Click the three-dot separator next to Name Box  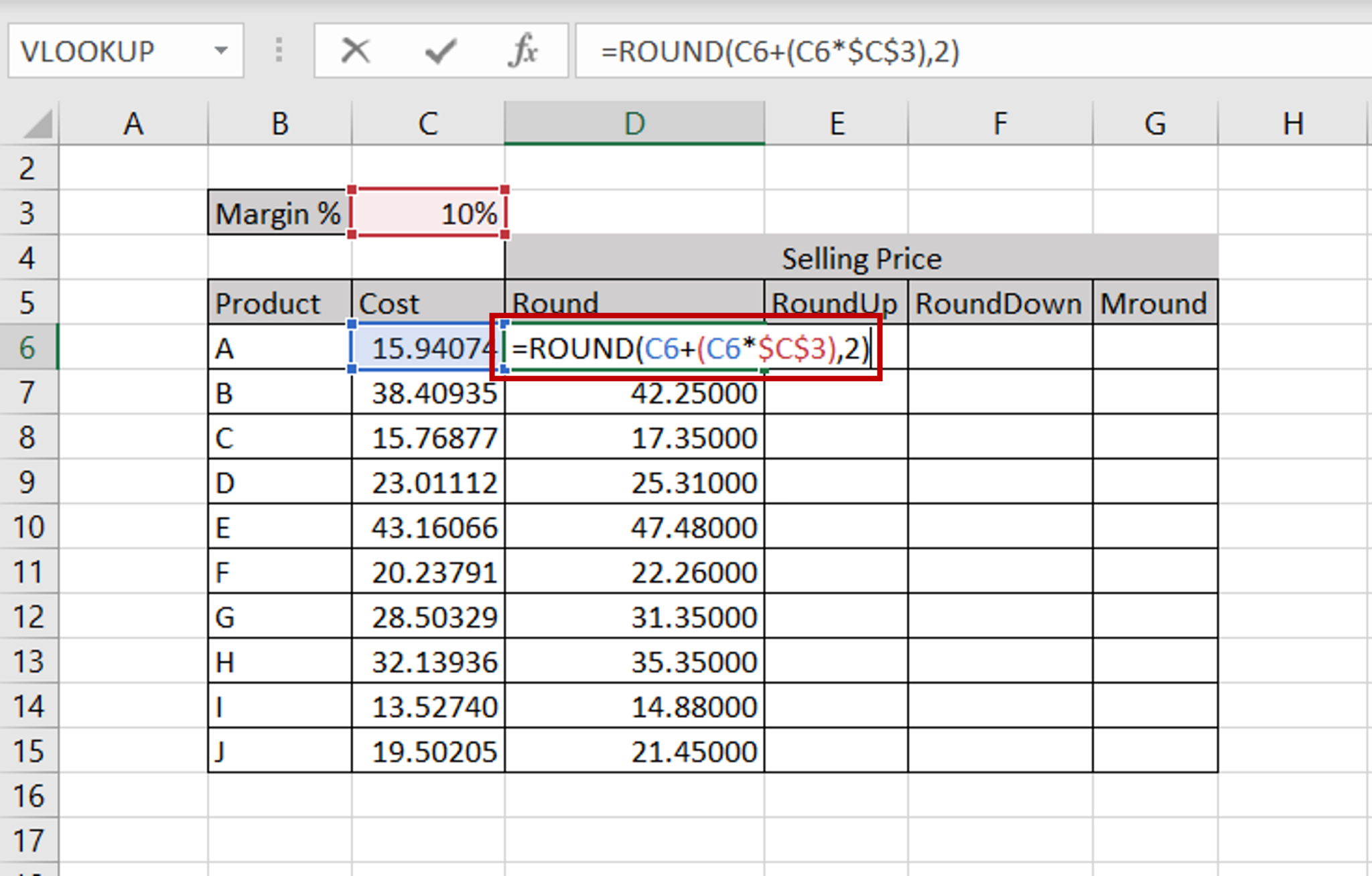click(x=279, y=50)
